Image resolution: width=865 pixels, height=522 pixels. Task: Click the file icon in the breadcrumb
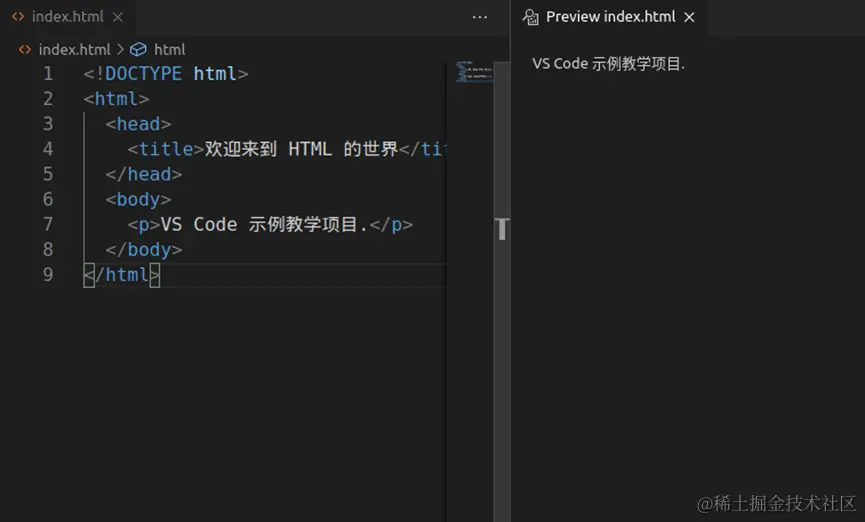point(25,50)
